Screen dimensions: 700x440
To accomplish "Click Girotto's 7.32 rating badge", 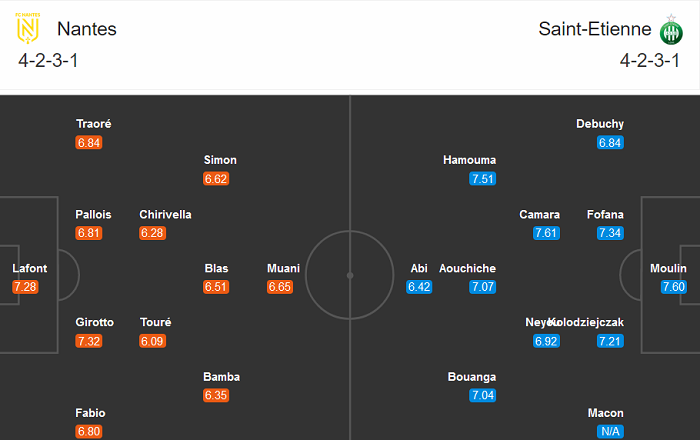I will (x=88, y=341).
